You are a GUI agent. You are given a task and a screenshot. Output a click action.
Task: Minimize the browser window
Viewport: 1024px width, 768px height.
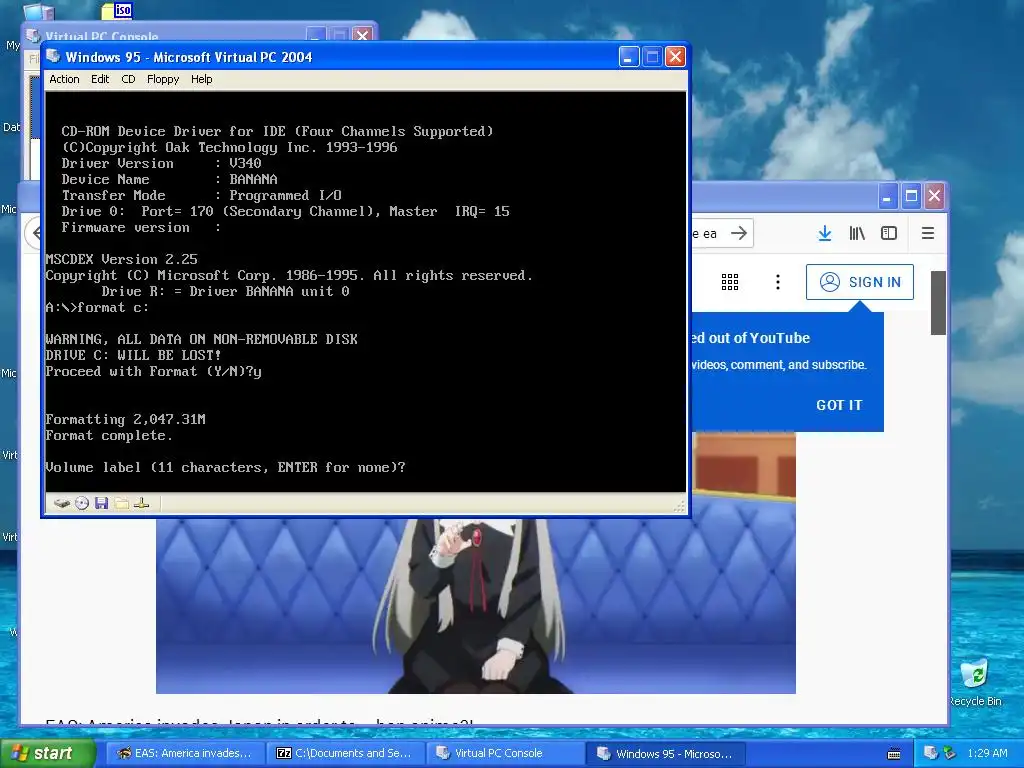pos(888,195)
